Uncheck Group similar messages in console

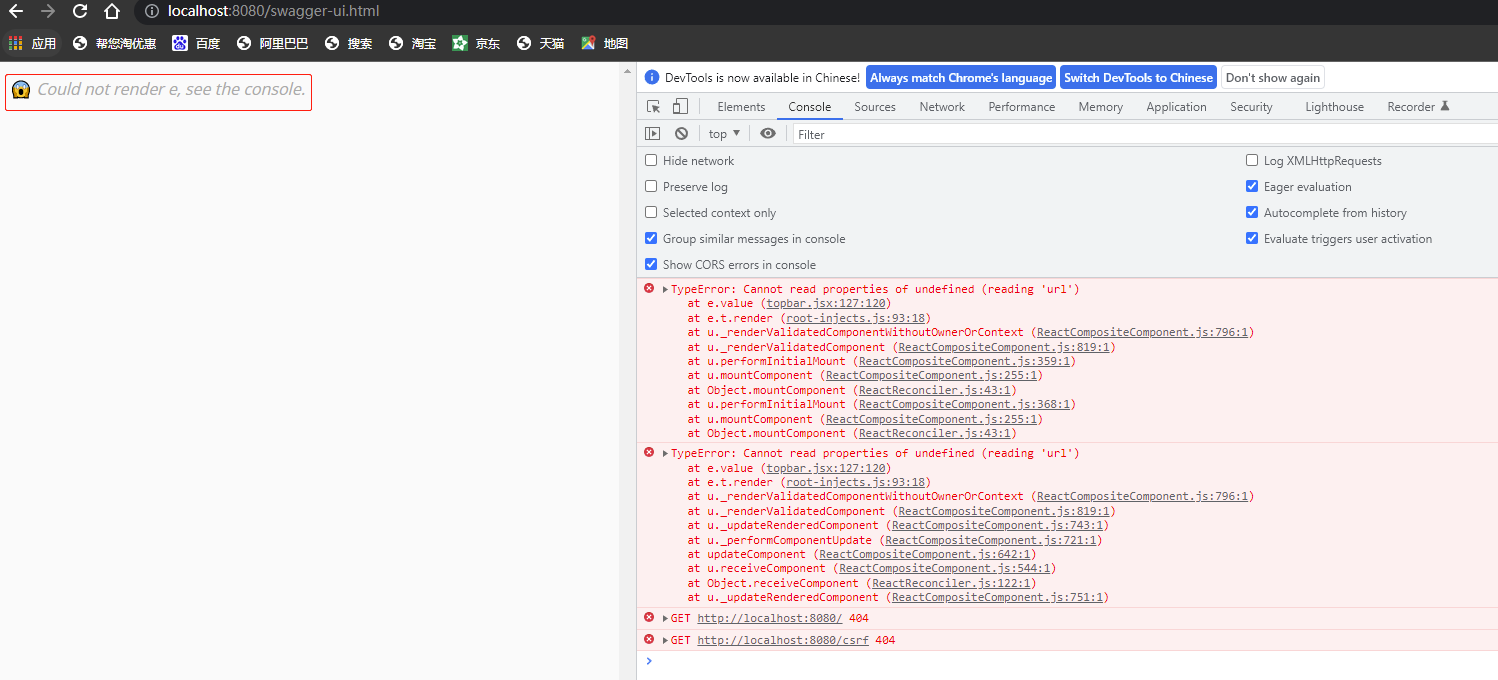tap(651, 238)
